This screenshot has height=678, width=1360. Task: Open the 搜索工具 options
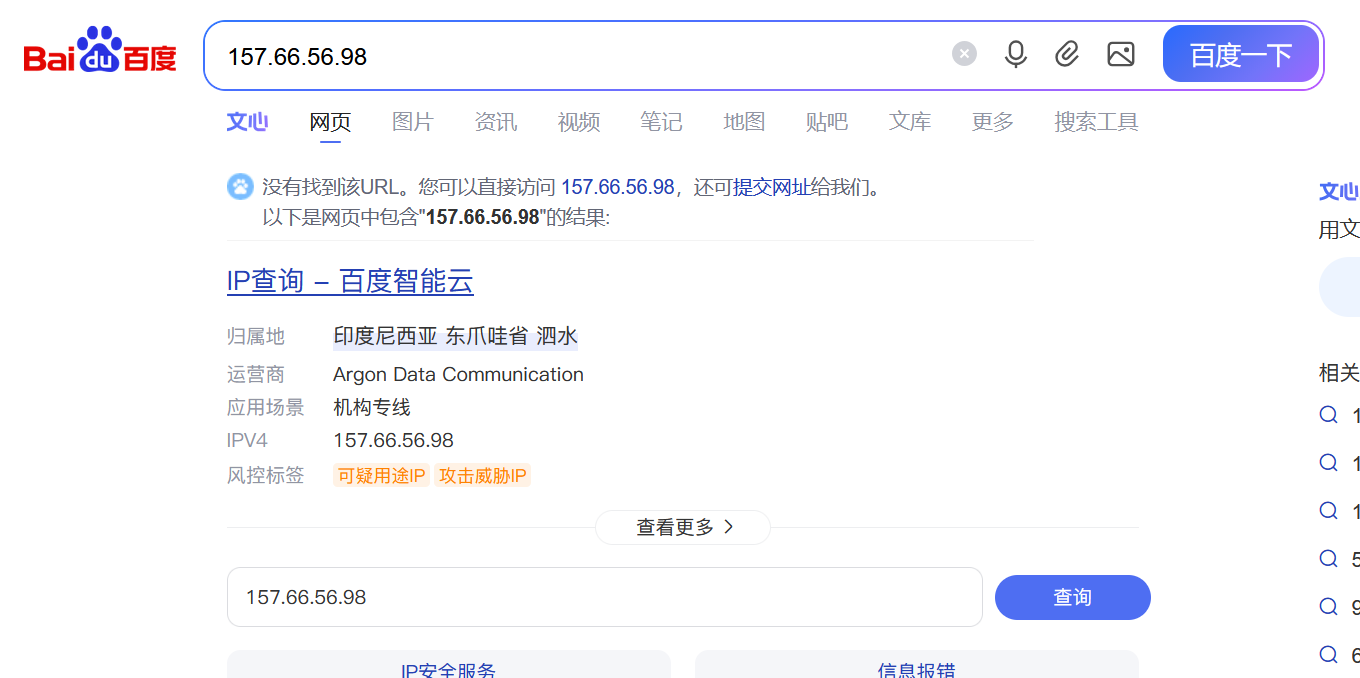pyautogui.click(x=1096, y=121)
